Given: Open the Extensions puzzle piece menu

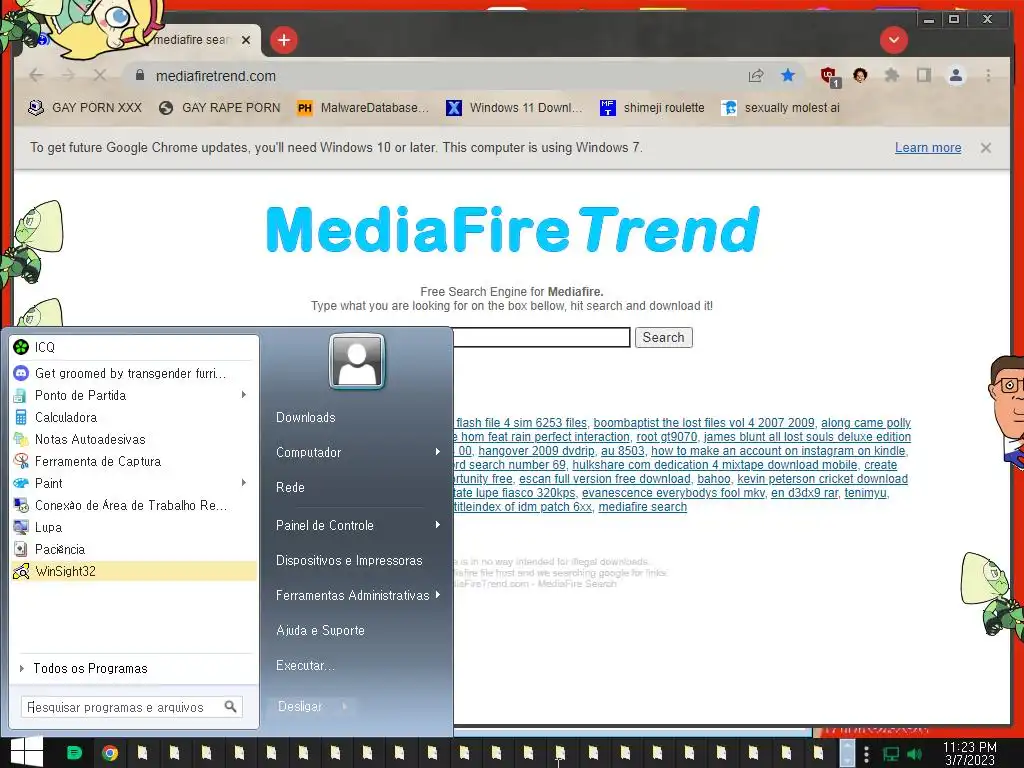Looking at the screenshot, I should [x=891, y=76].
